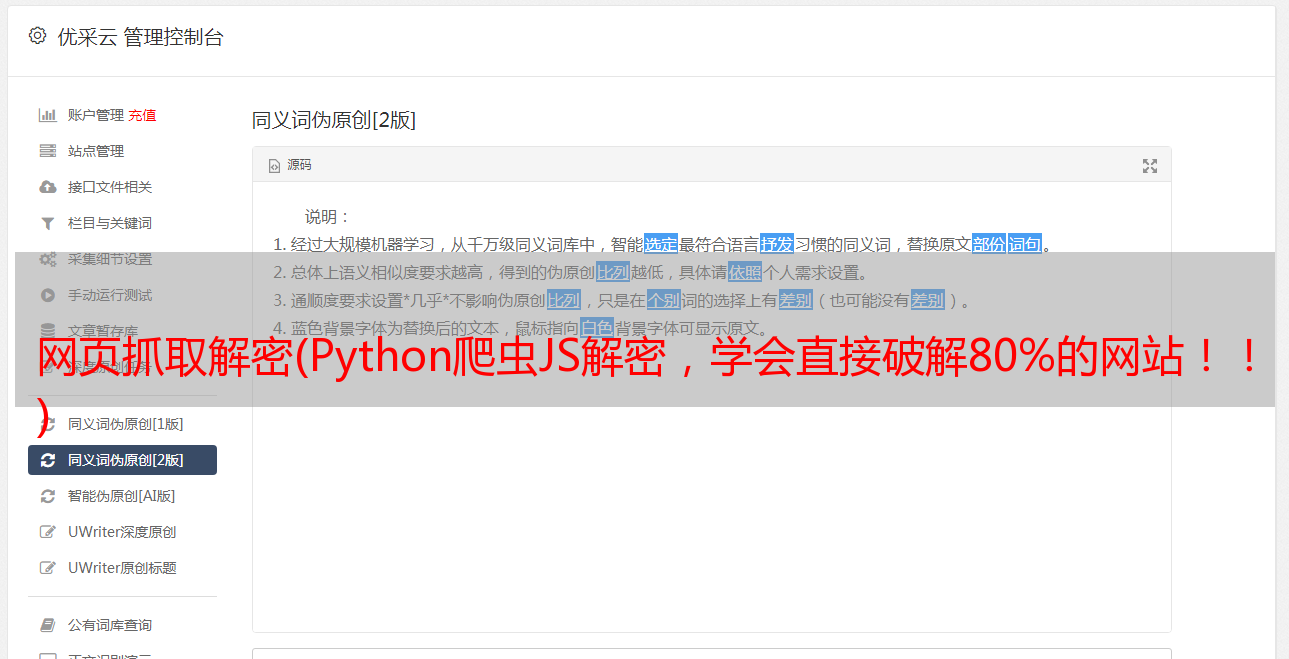Select UWriter原创标题 in the sidebar
This screenshot has height=659, width=1289.
tap(122, 568)
